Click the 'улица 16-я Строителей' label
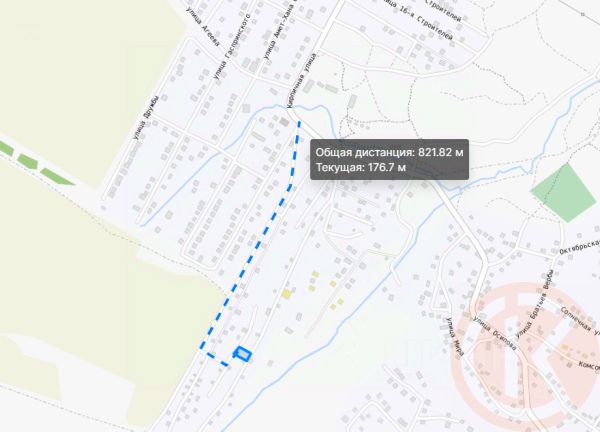The height and width of the screenshot is (432, 600). pyautogui.click(x=421, y=22)
